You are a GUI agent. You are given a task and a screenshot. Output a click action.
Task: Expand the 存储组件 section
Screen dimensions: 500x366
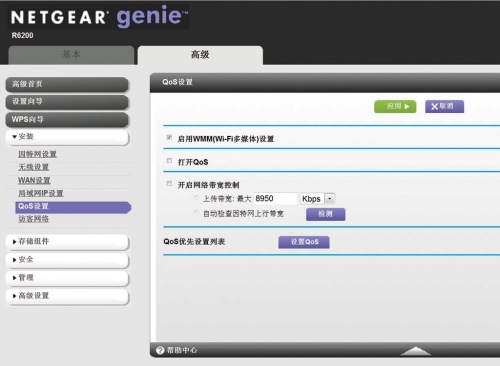67,242
